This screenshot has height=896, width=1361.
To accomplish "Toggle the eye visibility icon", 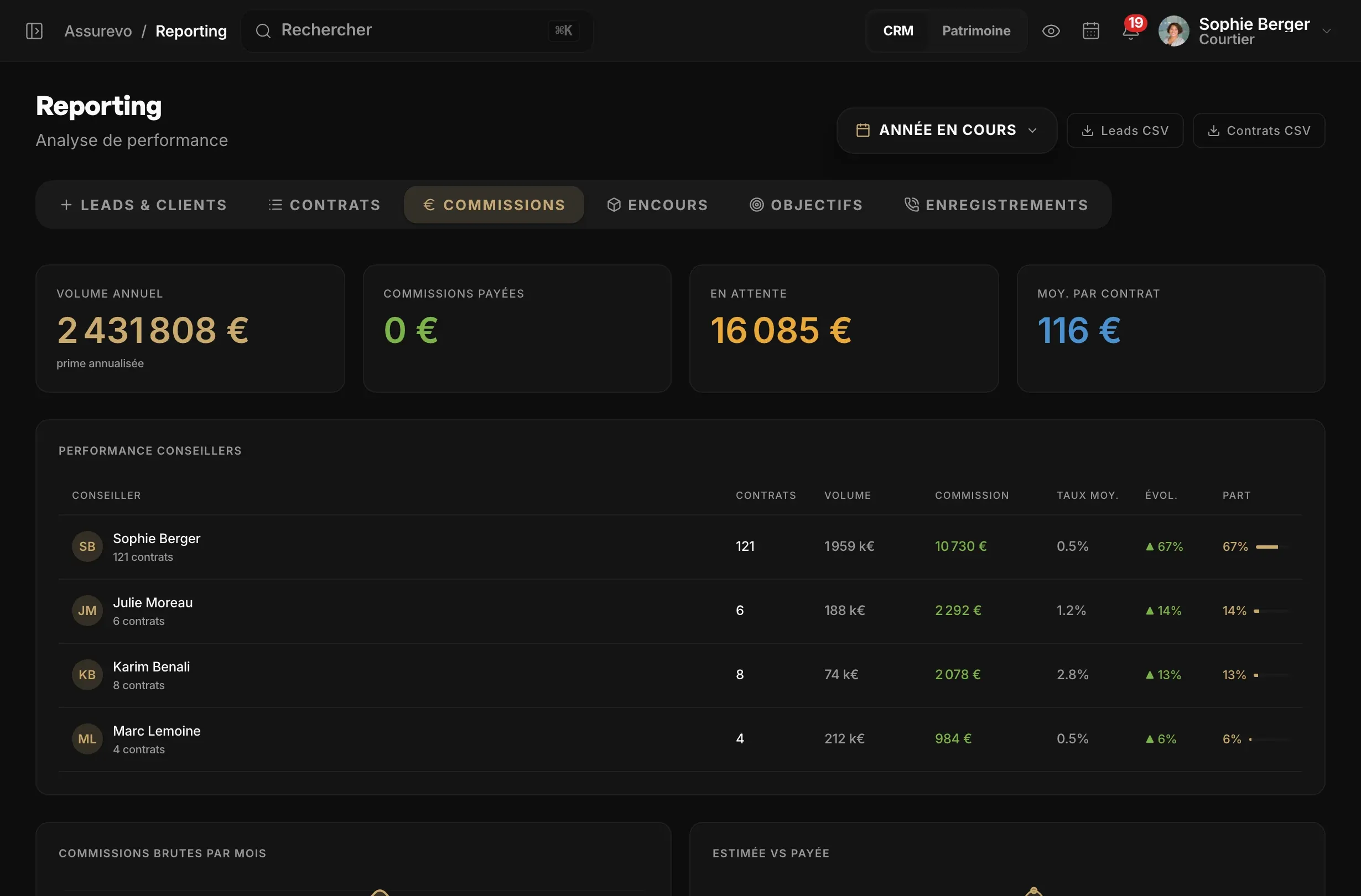I will pyautogui.click(x=1051, y=31).
